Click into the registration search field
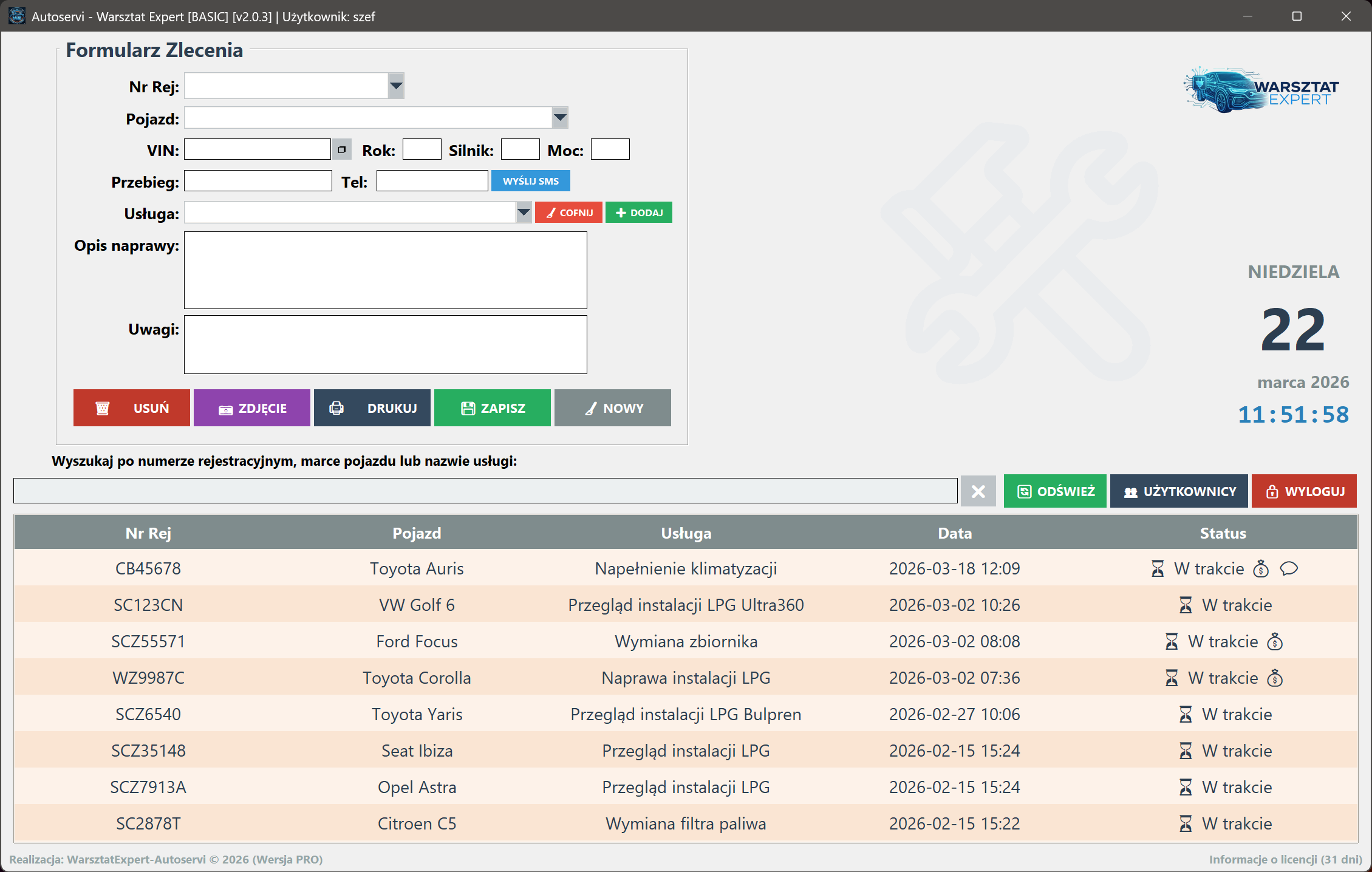Image resolution: width=1372 pixels, height=872 pixels. tap(485, 491)
